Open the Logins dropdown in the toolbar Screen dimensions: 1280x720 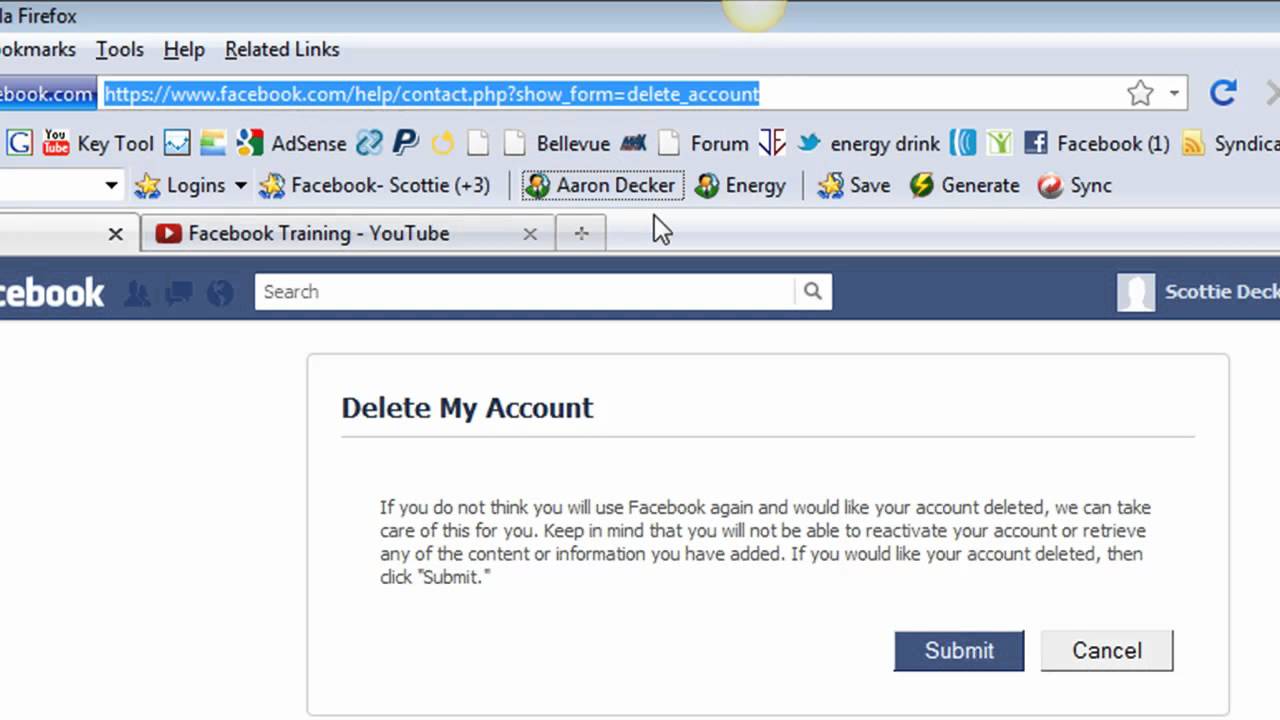point(190,185)
